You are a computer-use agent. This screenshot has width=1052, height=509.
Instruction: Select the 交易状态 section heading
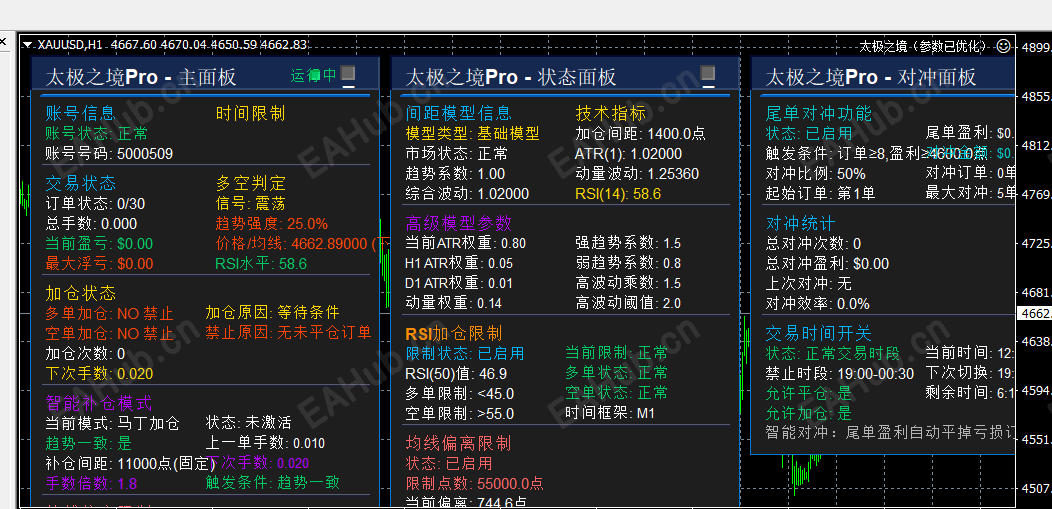(x=81, y=183)
